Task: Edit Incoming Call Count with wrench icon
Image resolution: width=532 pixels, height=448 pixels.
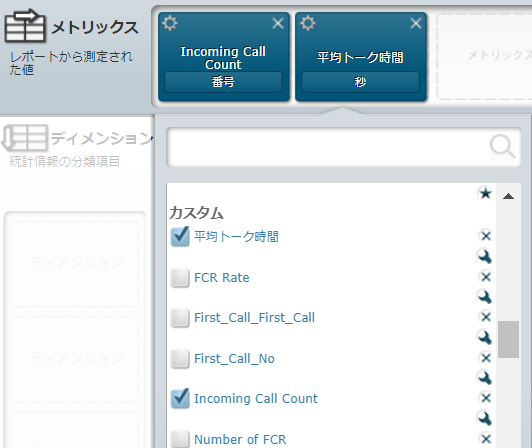Action: [484, 418]
